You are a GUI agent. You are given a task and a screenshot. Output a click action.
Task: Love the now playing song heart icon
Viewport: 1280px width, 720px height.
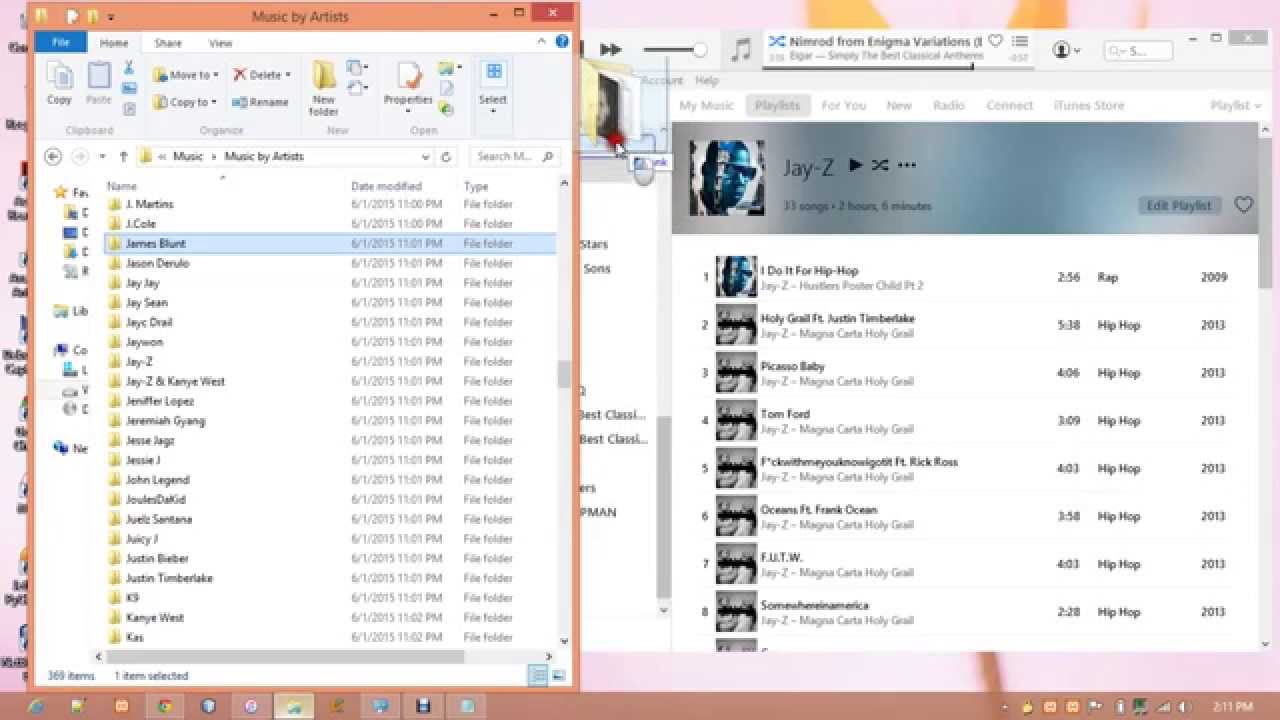[995, 41]
